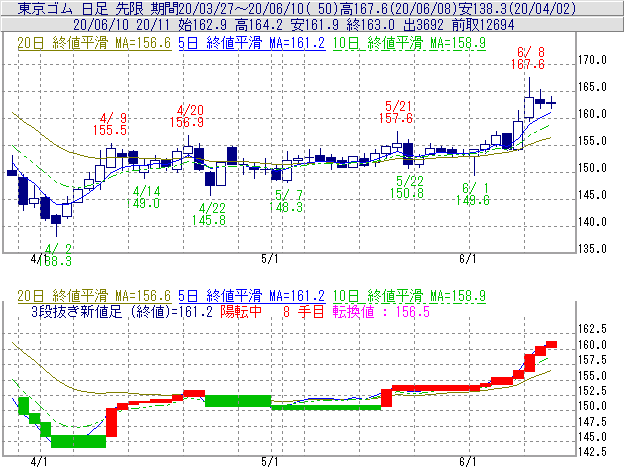Click the 170.0 axis value on upper chart
Screen dimensions: 624x474
pos(592,60)
